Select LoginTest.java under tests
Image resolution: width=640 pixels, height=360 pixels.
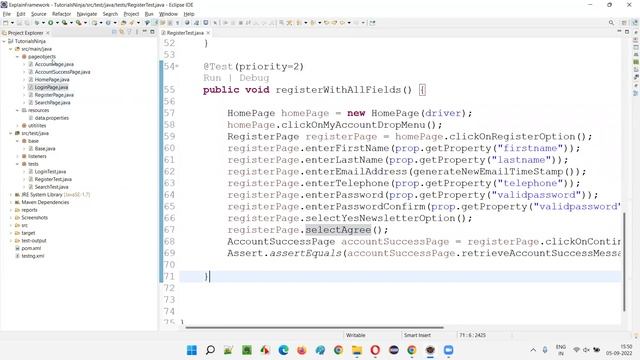coord(50,172)
